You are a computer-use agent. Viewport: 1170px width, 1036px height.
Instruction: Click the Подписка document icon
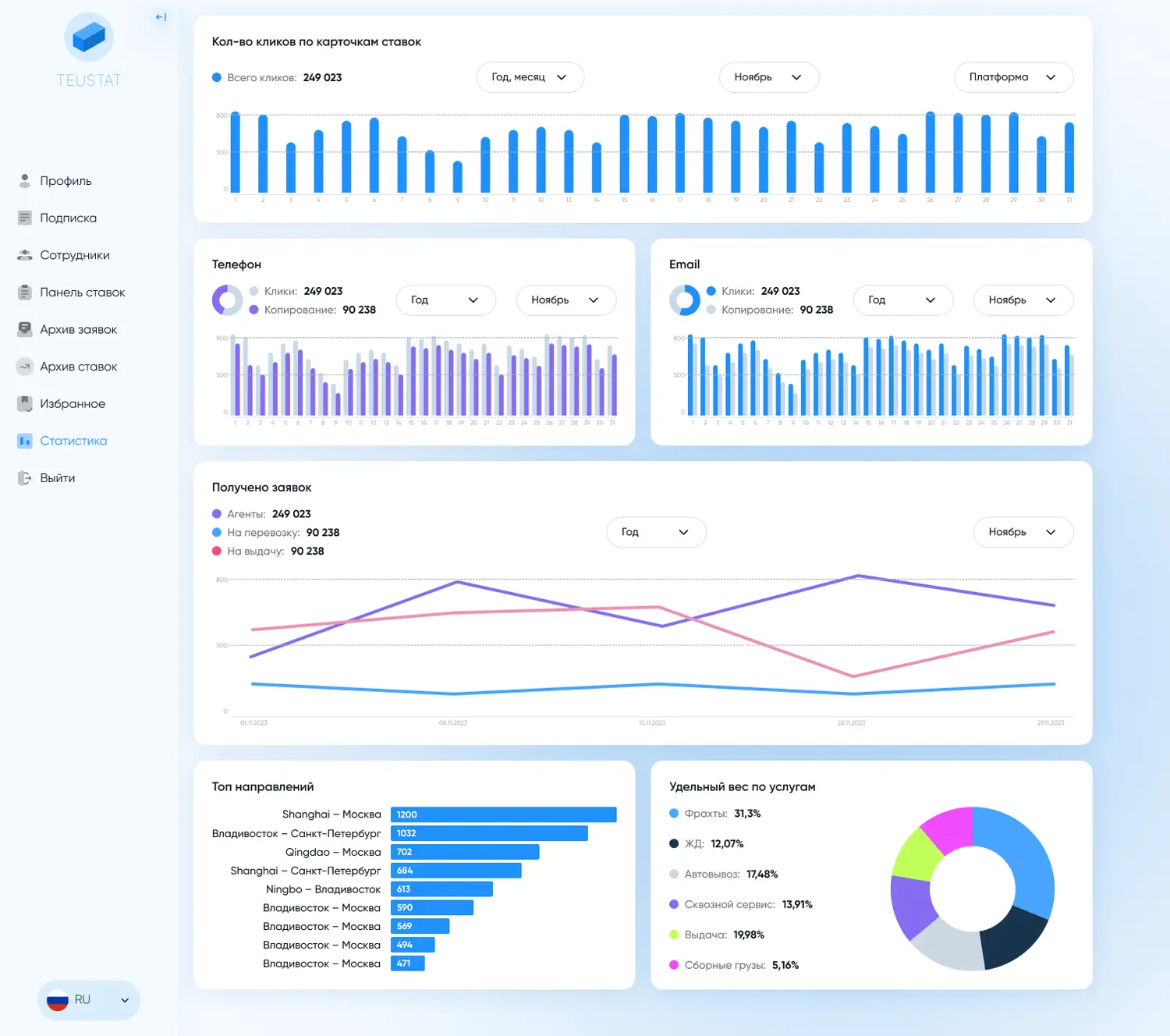coord(25,218)
